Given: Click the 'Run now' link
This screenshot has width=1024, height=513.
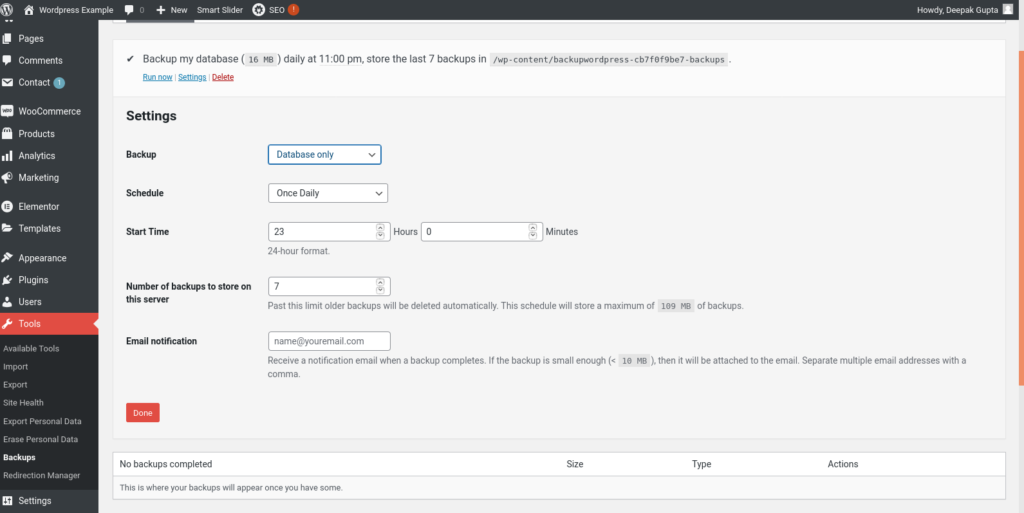Looking at the screenshot, I should click(157, 77).
